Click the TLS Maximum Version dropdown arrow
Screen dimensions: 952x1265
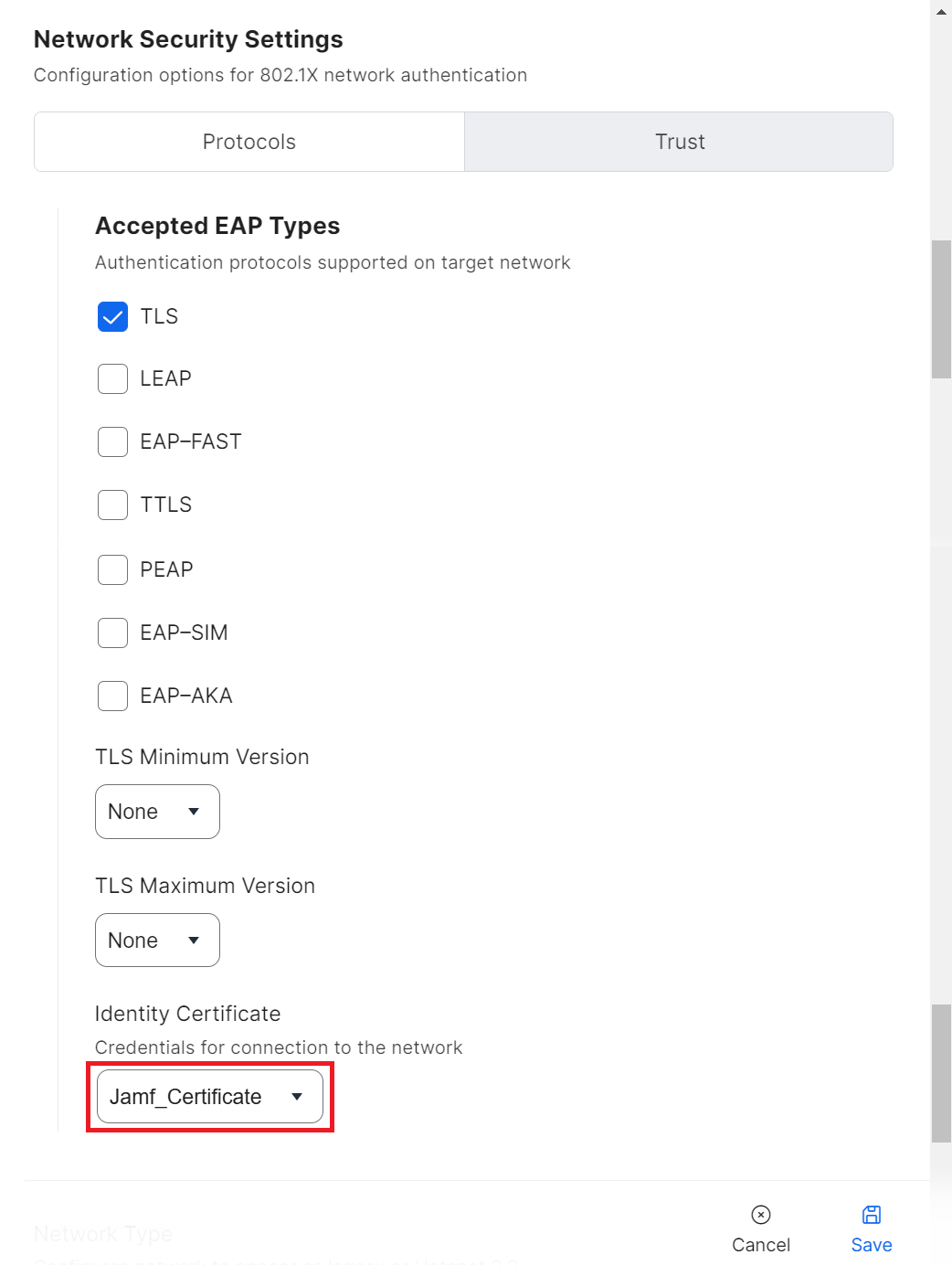click(x=194, y=941)
